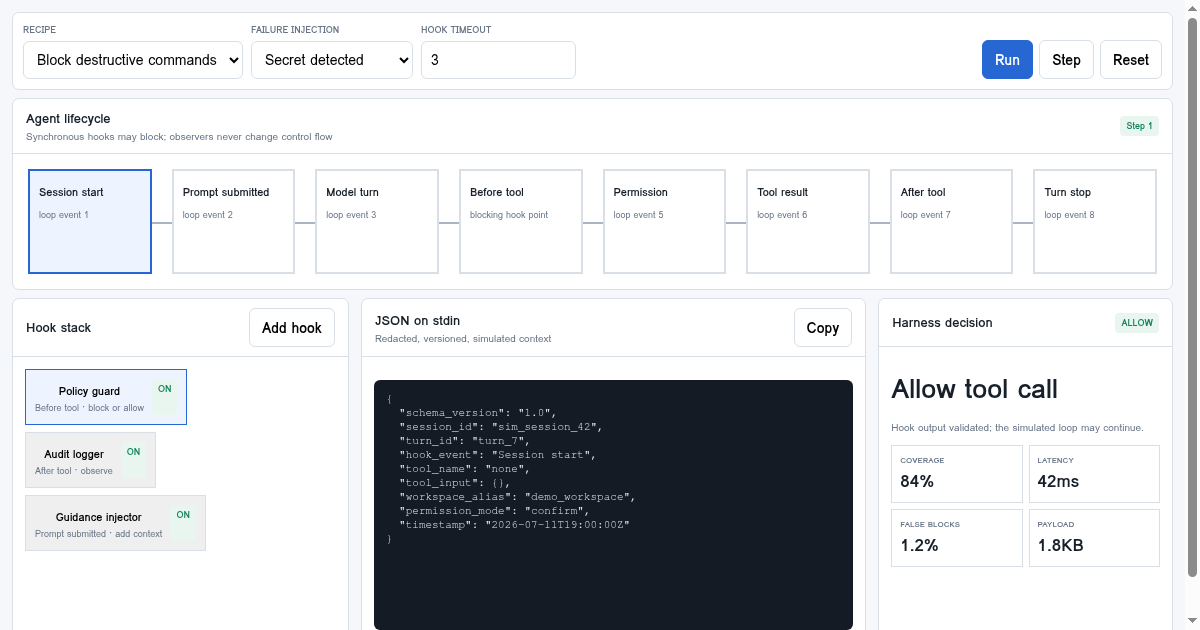Click the turn_id line in JSON
This screenshot has width=1200, height=630.
coord(465,440)
